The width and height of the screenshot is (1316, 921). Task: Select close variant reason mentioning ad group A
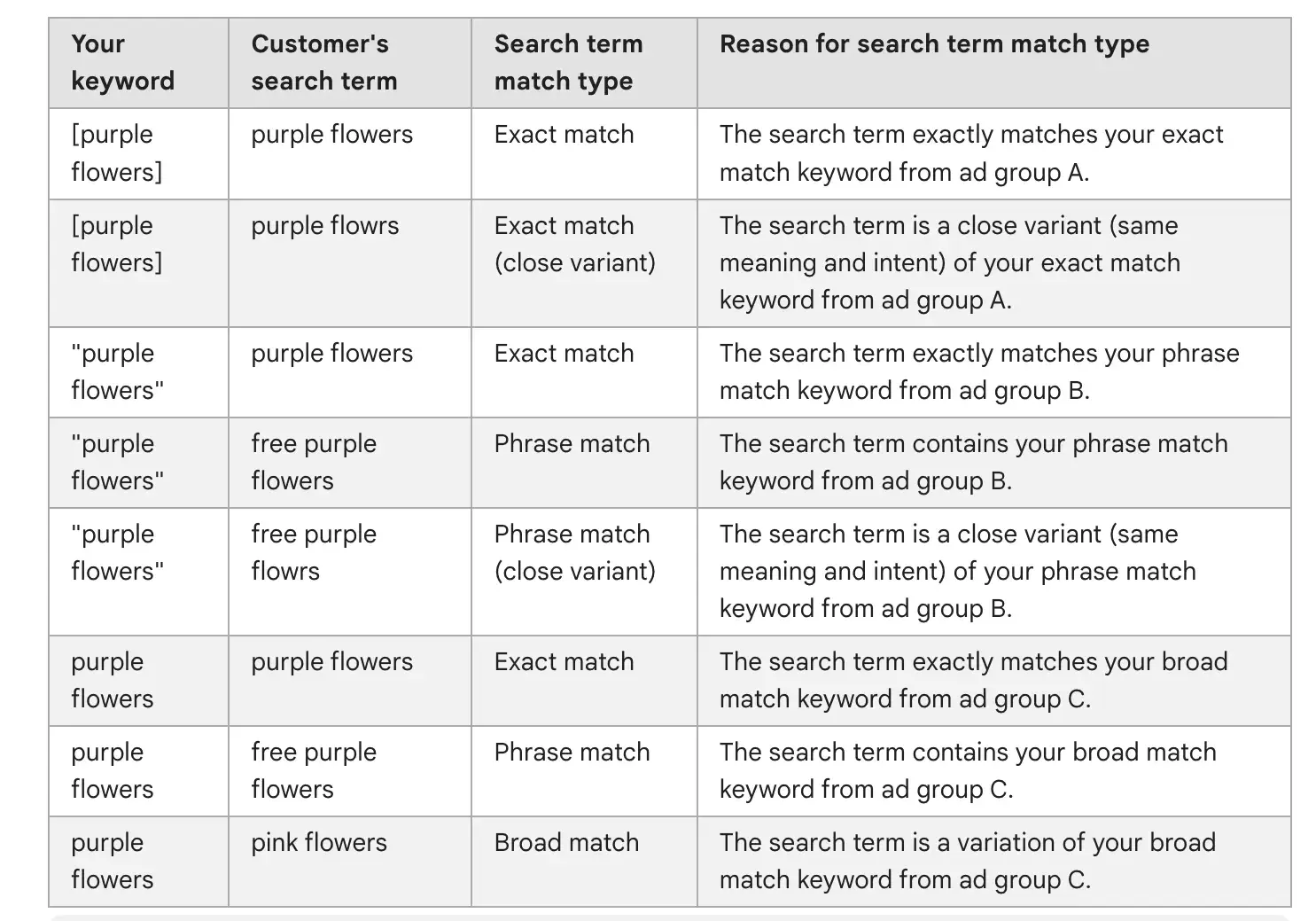(x=949, y=262)
